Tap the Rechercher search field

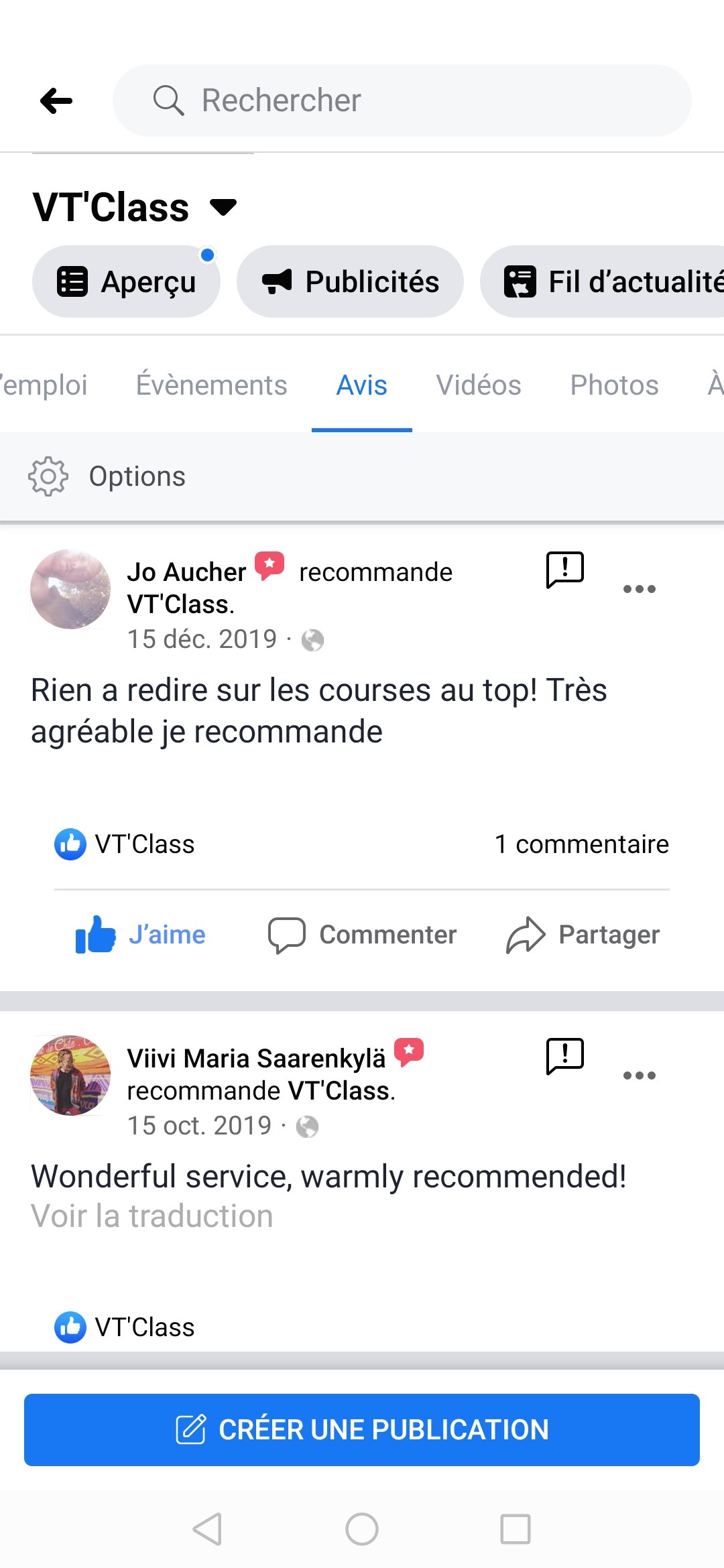(402, 101)
